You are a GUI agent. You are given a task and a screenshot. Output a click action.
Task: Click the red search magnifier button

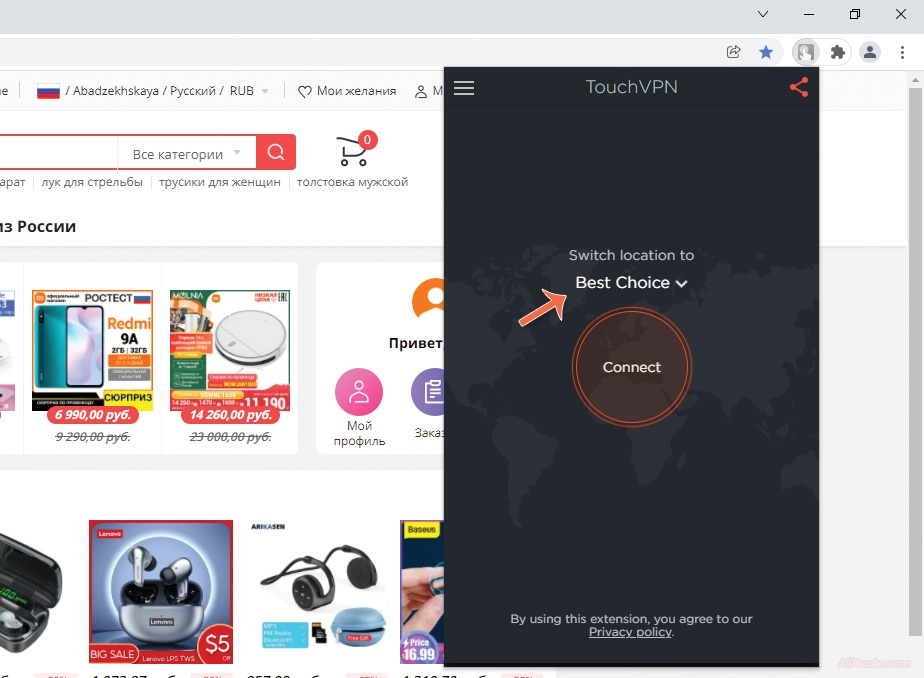[x=276, y=153]
